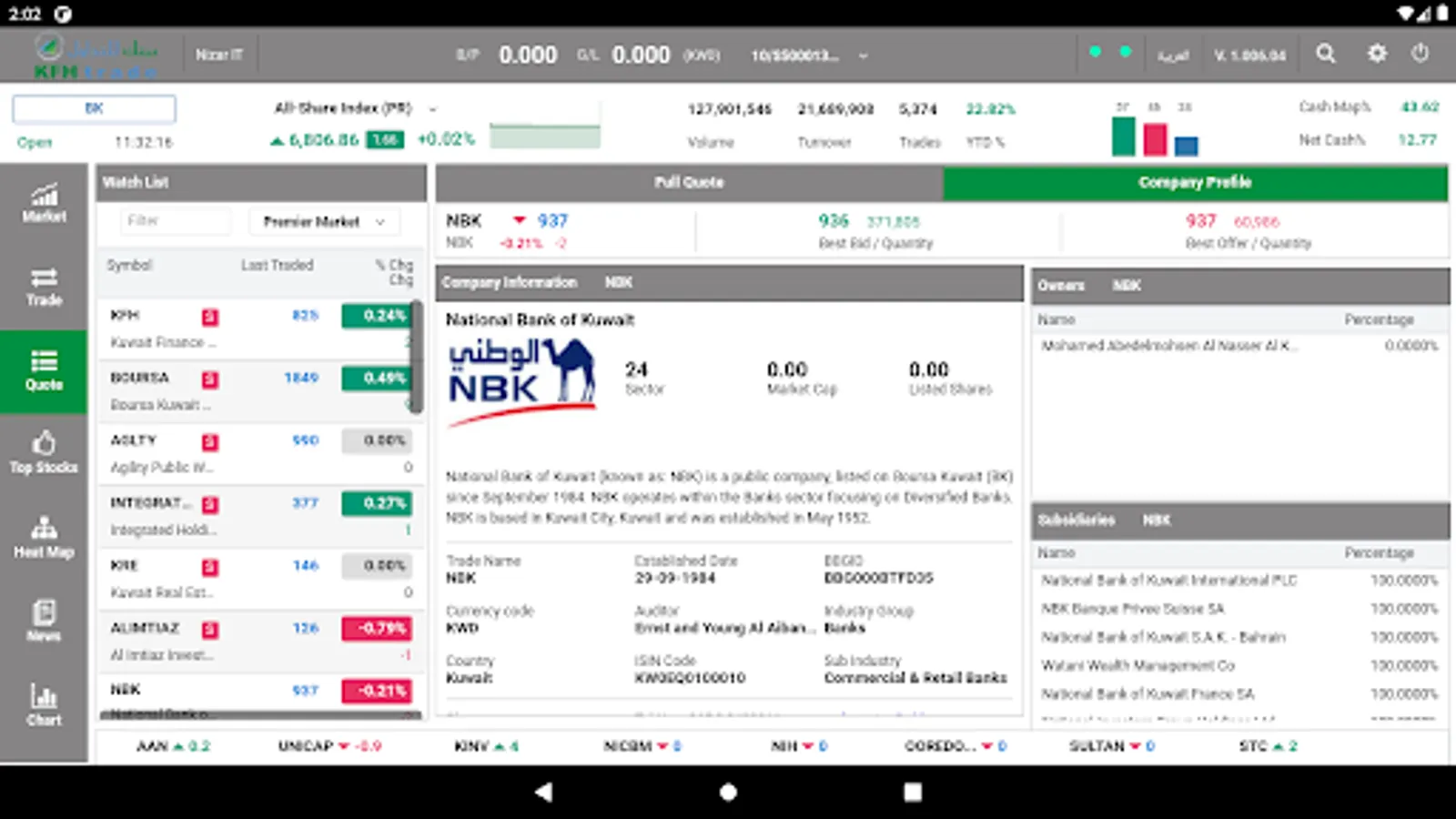Click the power logout icon
The image size is (1456, 819).
pyautogui.click(x=1421, y=54)
